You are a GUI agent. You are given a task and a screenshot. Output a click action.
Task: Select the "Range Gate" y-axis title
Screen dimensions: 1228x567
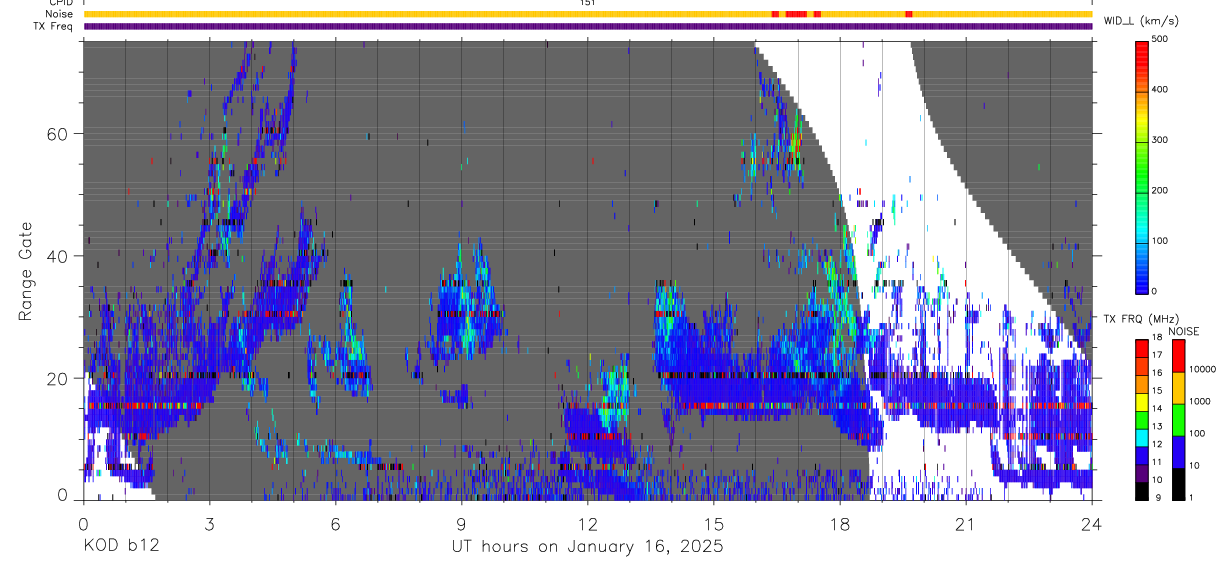coord(28,270)
